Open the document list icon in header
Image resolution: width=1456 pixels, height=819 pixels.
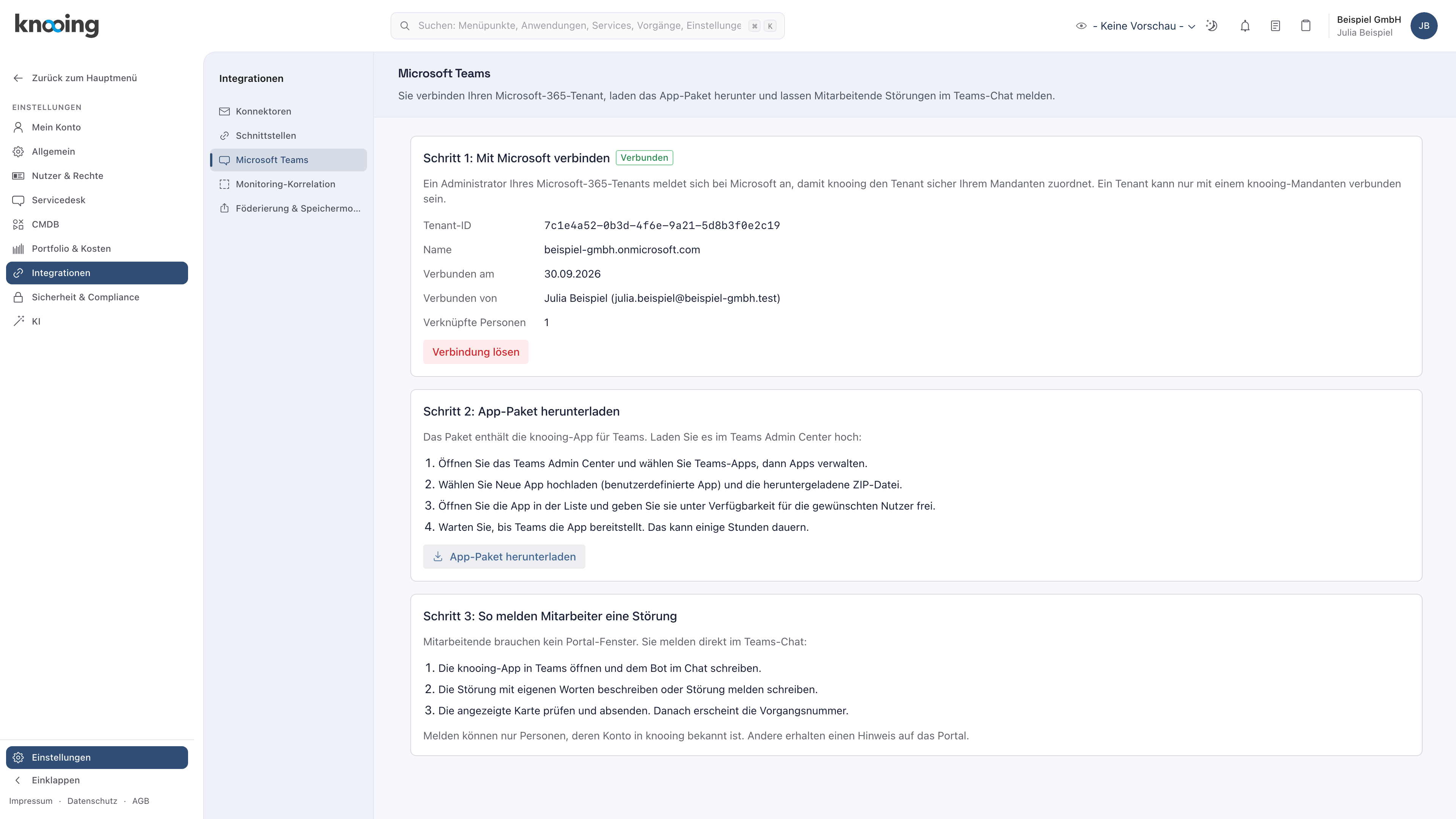pyautogui.click(x=1275, y=25)
